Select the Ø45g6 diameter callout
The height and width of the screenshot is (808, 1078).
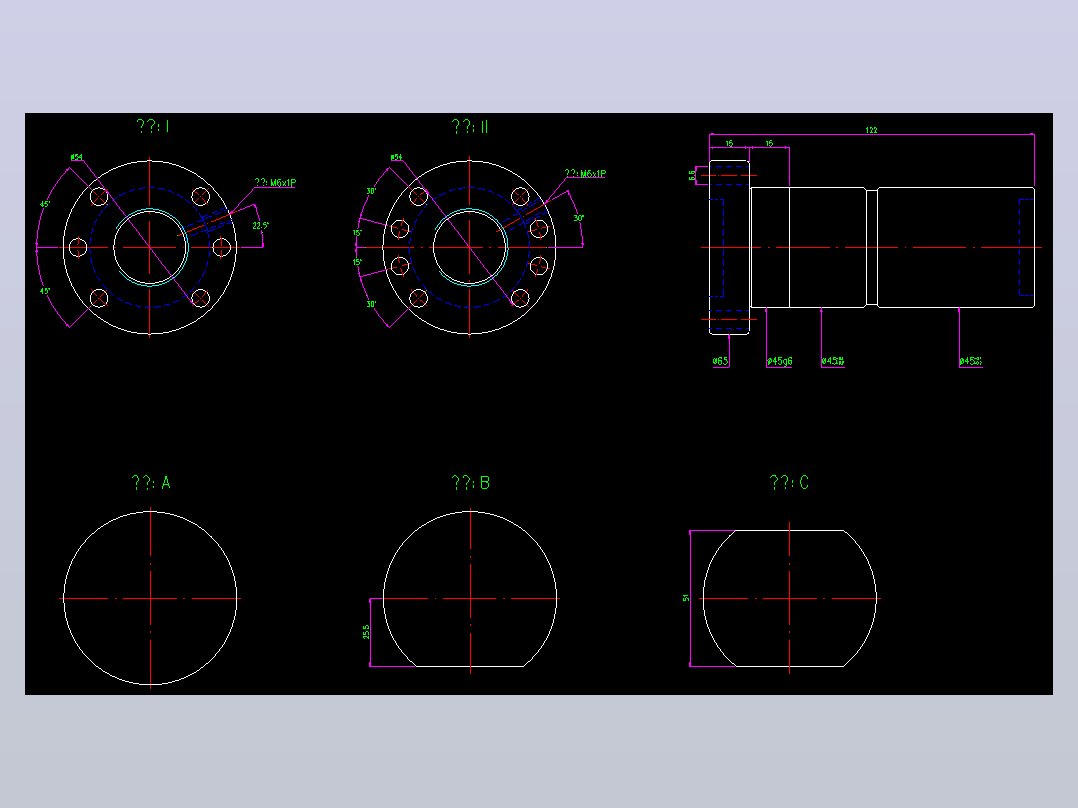(x=780, y=361)
